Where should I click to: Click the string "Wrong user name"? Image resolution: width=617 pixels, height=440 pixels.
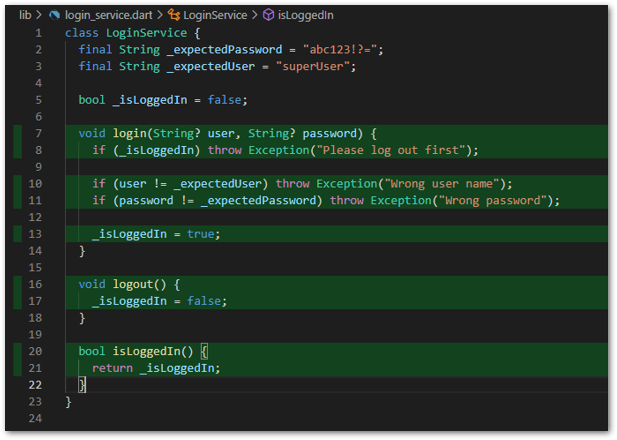click(442, 183)
